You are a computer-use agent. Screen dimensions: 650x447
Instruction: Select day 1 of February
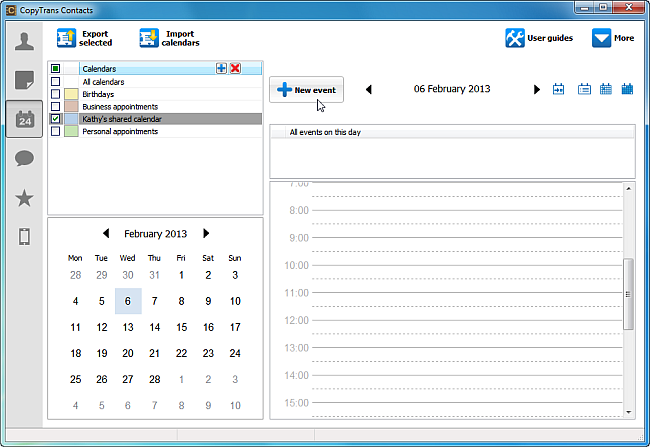coord(182,275)
